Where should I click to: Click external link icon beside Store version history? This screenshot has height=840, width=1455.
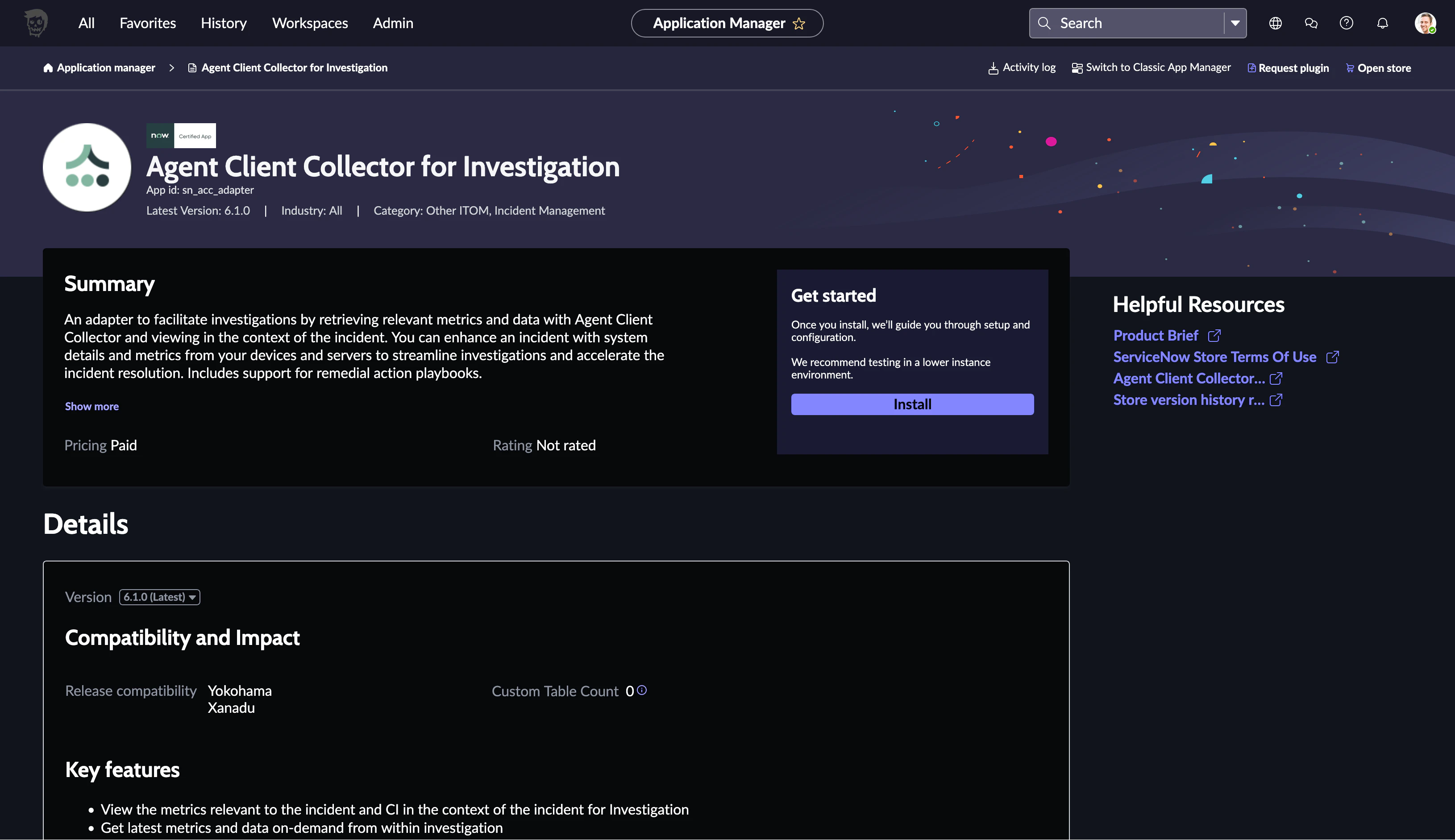pos(1276,400)
